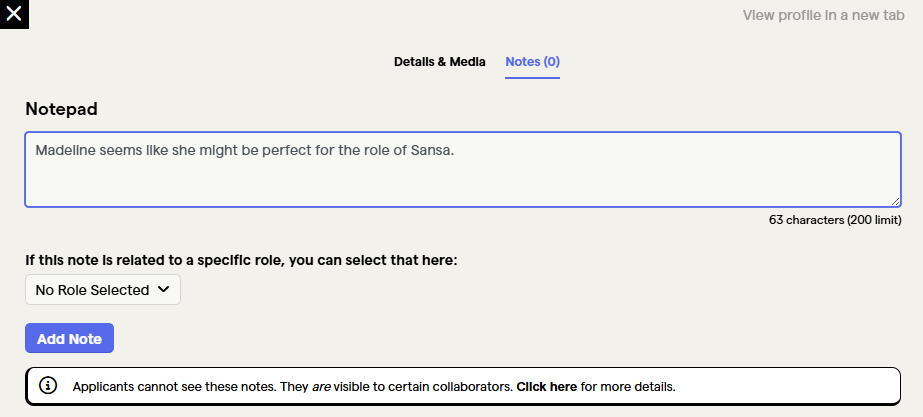Close the notes panel with the X icon
This screenshot has height=417, width=923.
click(x=14, y=14)
